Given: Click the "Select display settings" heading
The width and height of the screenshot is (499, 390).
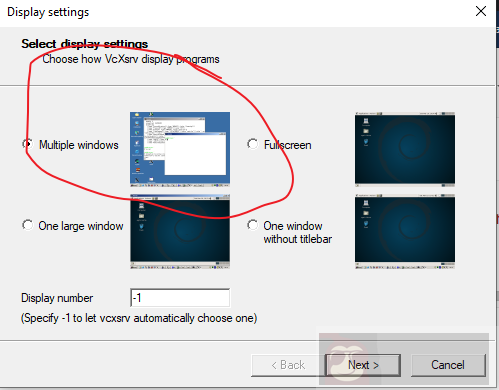Looking at the screenshot, I should 85,44.
